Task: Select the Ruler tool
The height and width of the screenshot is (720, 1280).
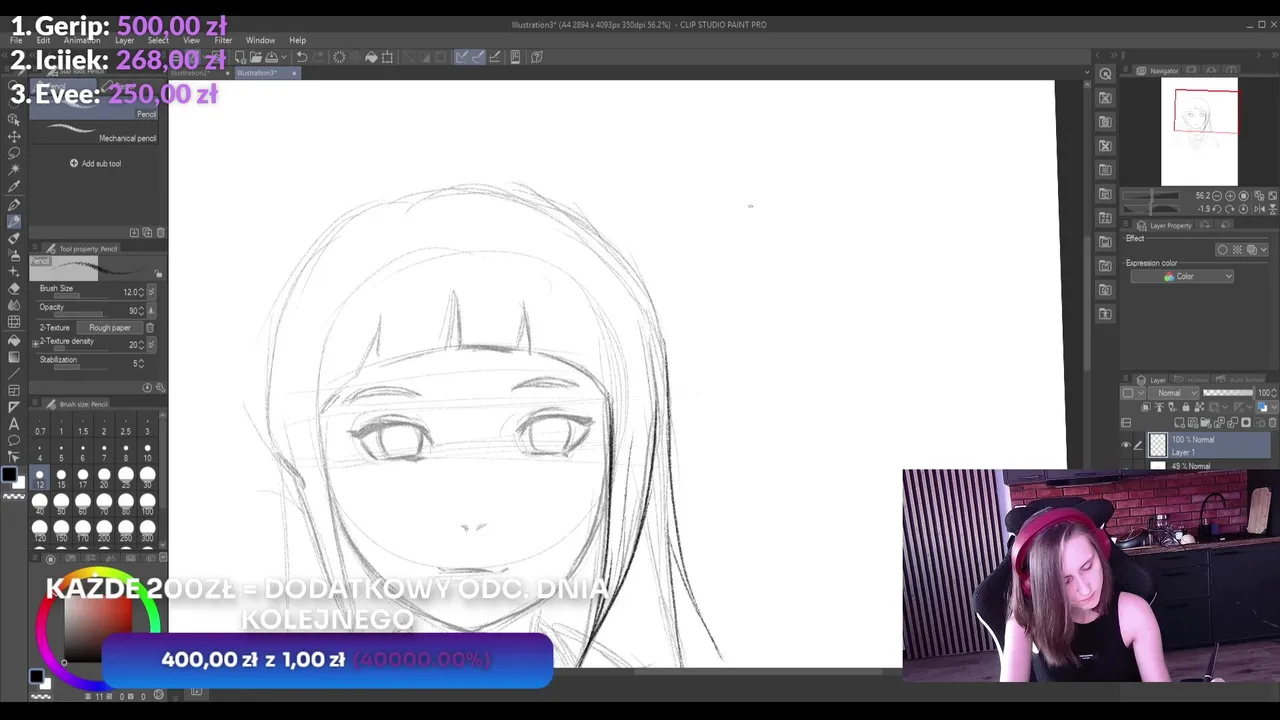Action: point(14,407)
